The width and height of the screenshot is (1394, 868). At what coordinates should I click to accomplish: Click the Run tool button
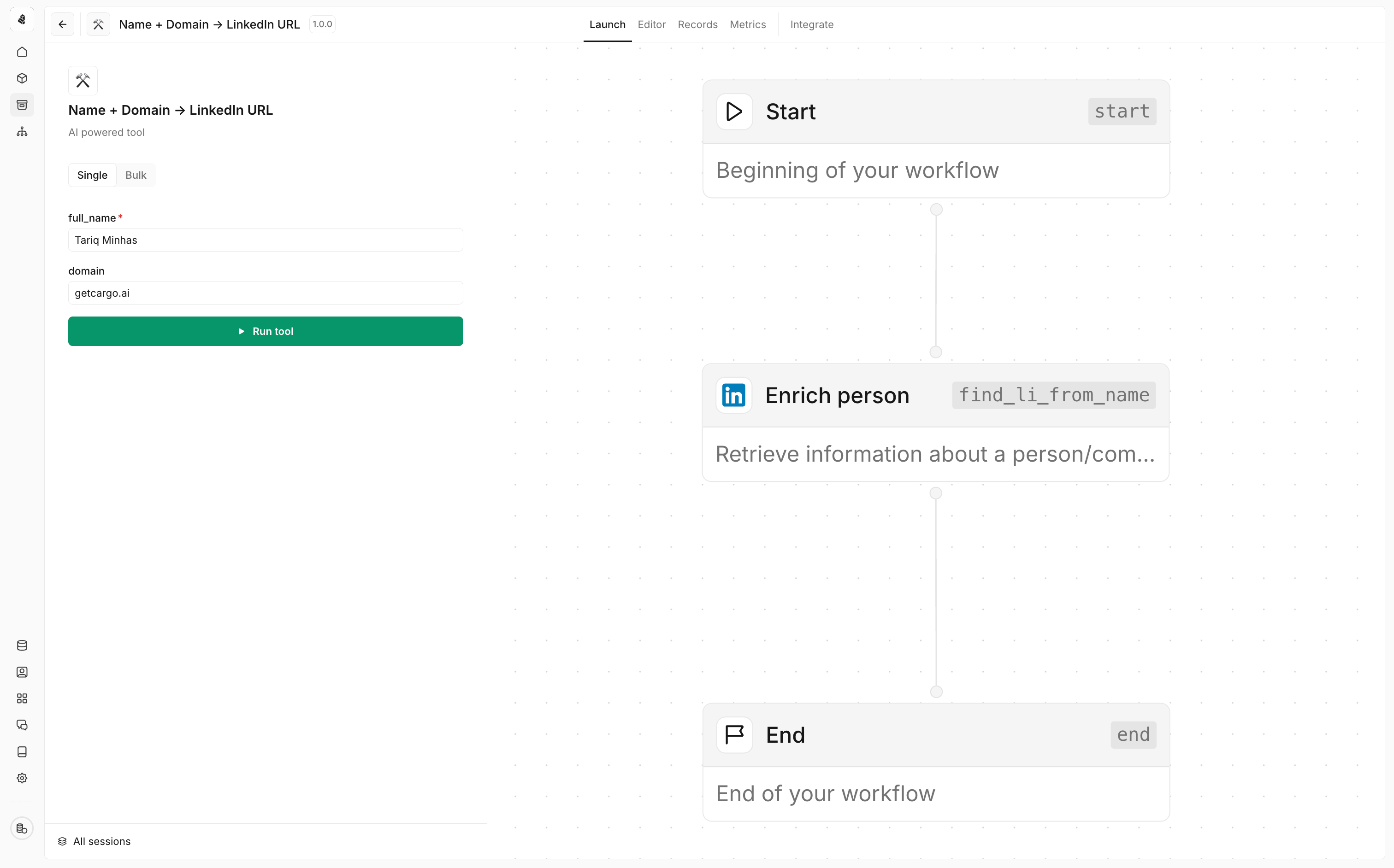click(266, 331)
